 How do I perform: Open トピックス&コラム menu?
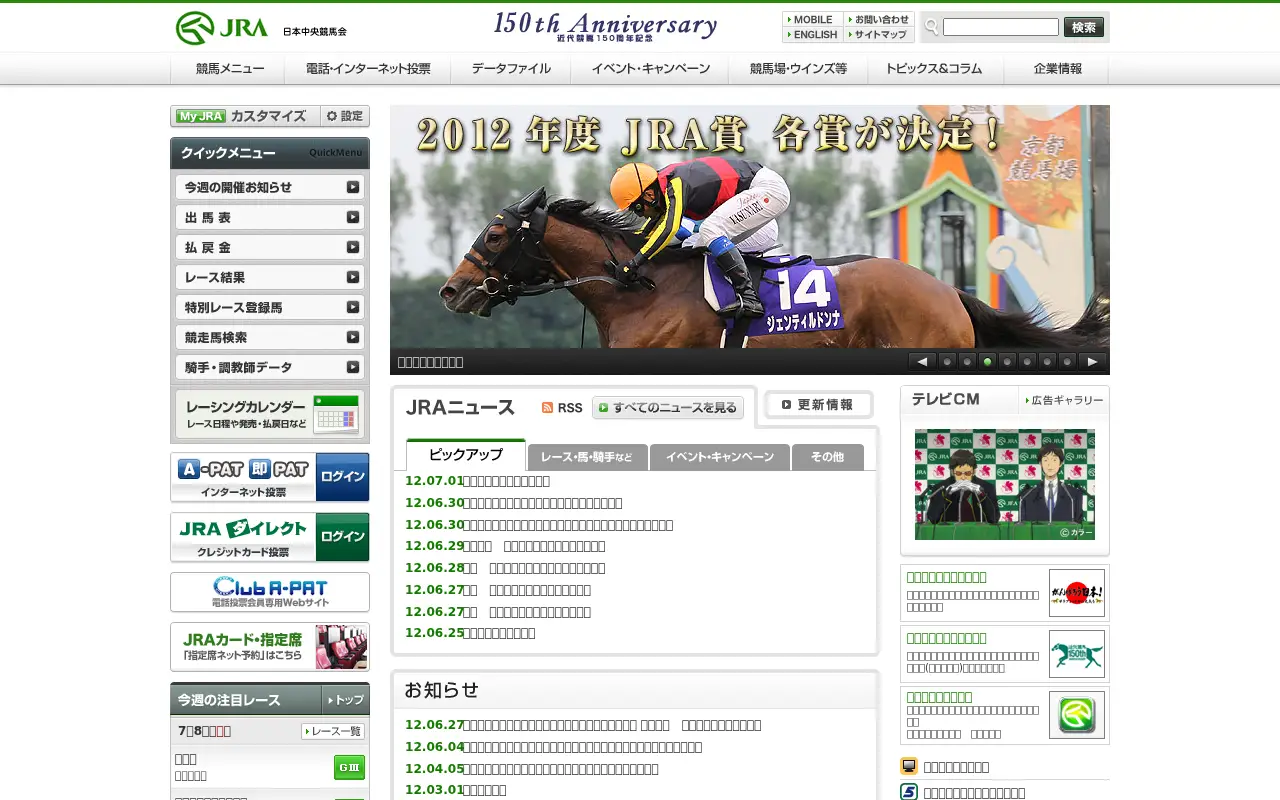(935, 69)
